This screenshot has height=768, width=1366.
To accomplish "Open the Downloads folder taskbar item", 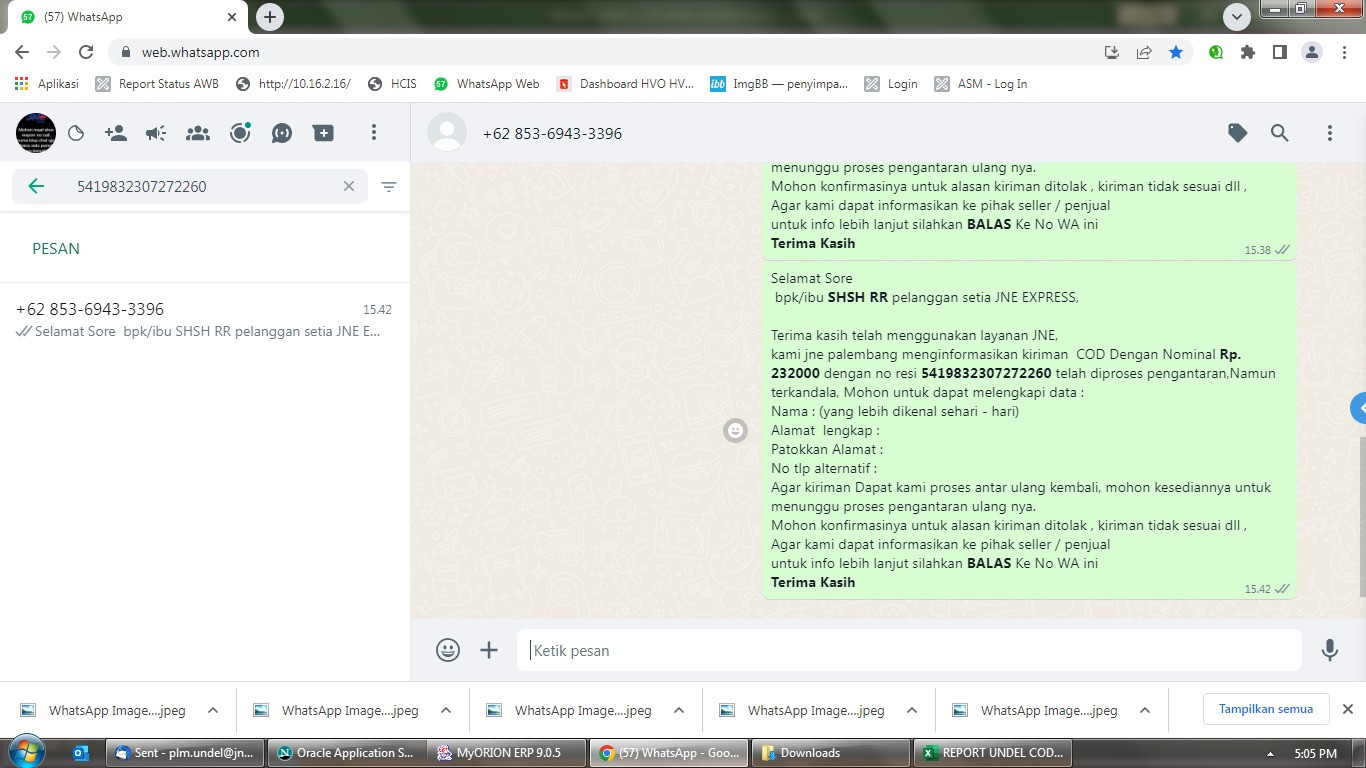I will point(830,753).
